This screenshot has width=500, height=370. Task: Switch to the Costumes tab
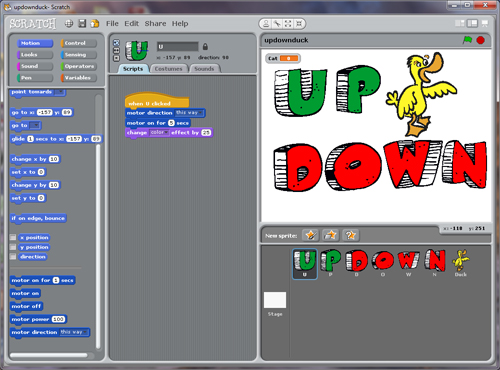click(169, 69)
